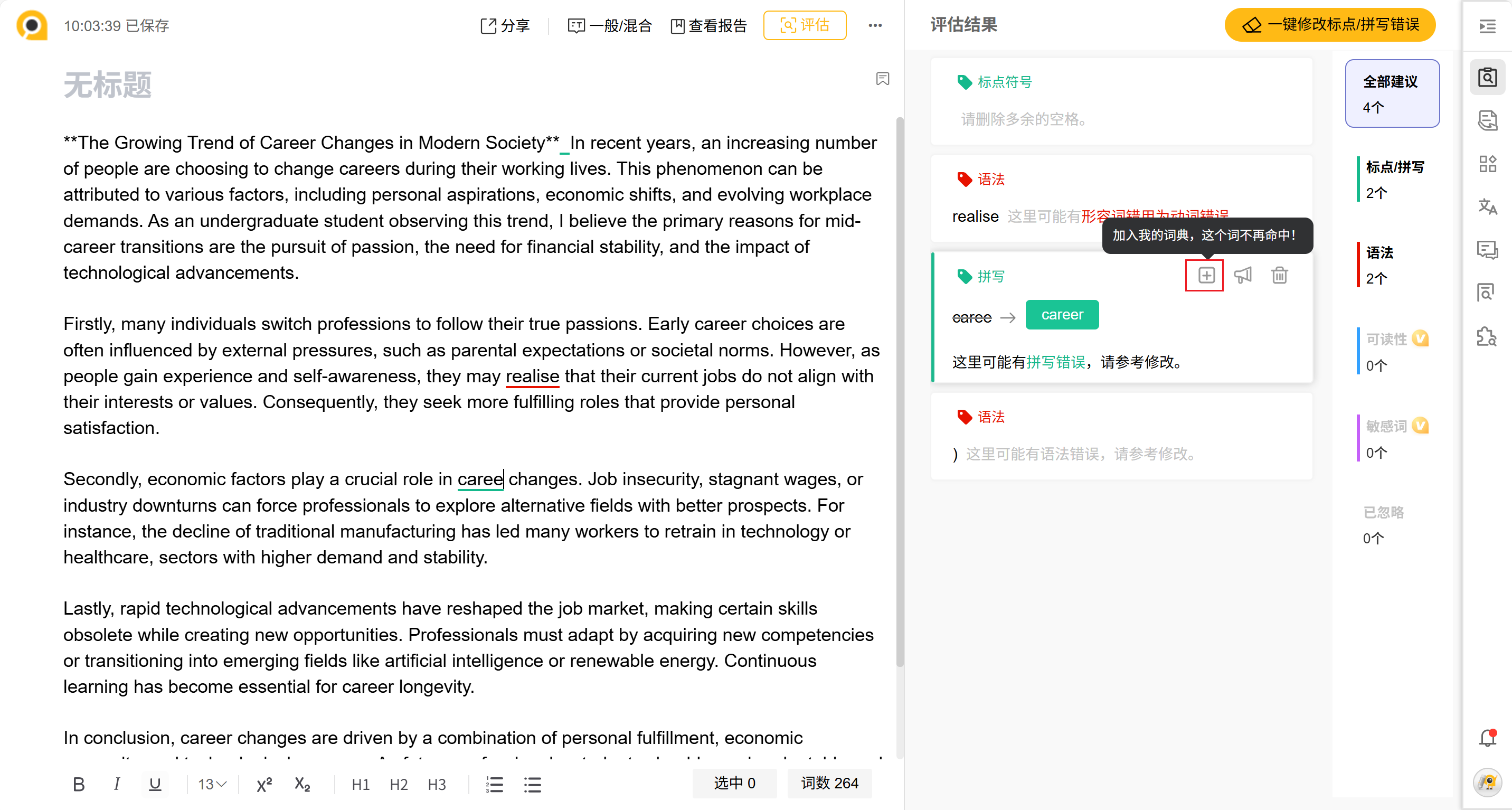The height and width of the screenshot is (810, 1512).
Task: Open the font size 13 dropdown
Action: click(212, 784)
